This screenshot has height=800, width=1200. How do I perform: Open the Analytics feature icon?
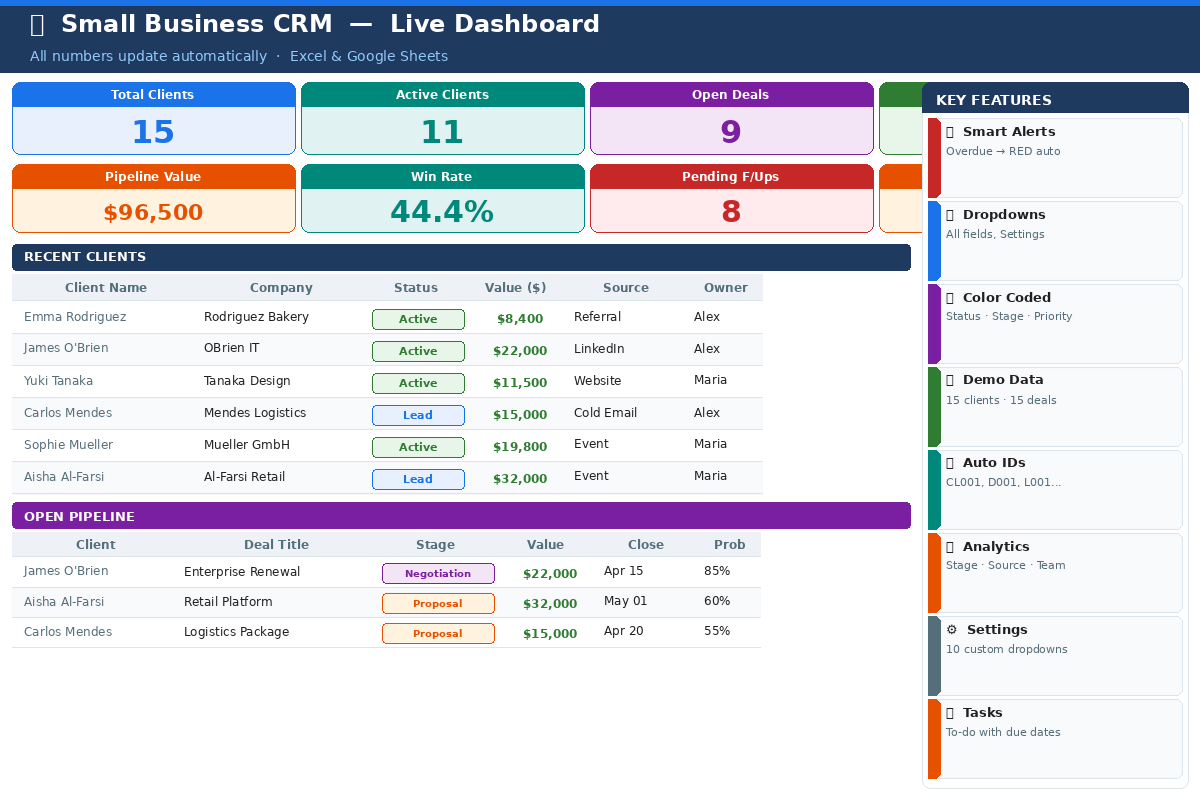(x=949, y=546)
